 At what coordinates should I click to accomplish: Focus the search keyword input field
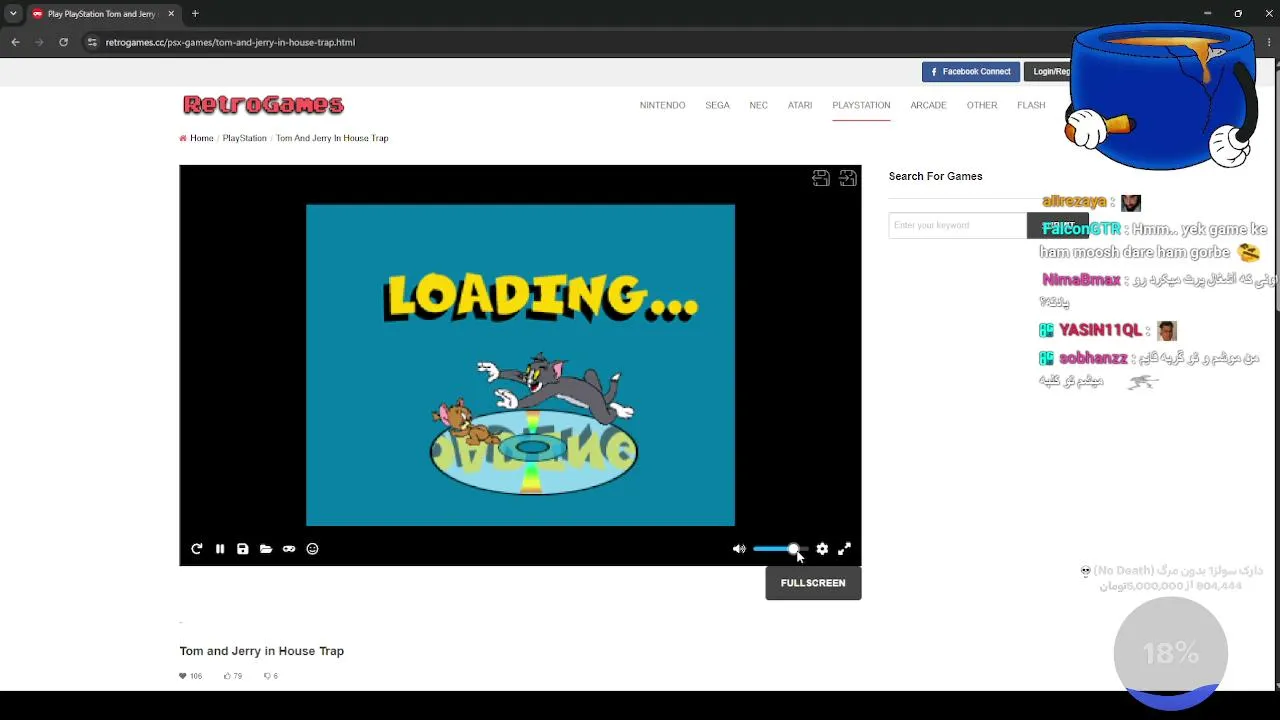pos(957,225)
